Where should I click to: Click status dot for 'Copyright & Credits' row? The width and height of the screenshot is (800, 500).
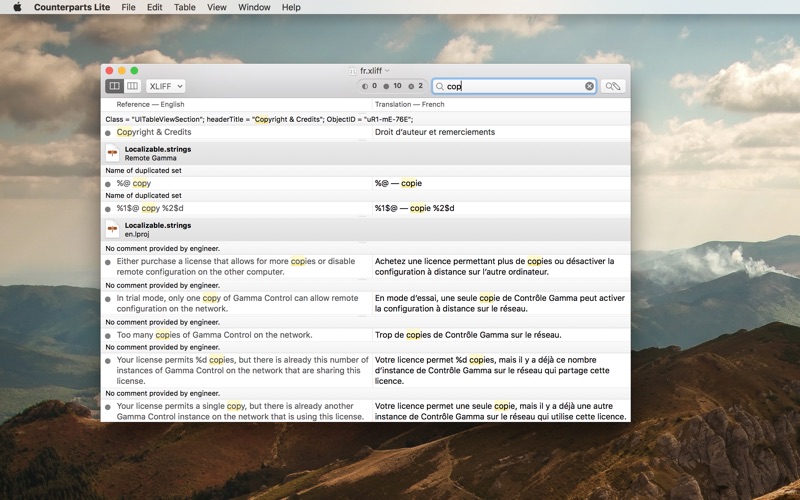pyautogui.click(x=108, y=133)
